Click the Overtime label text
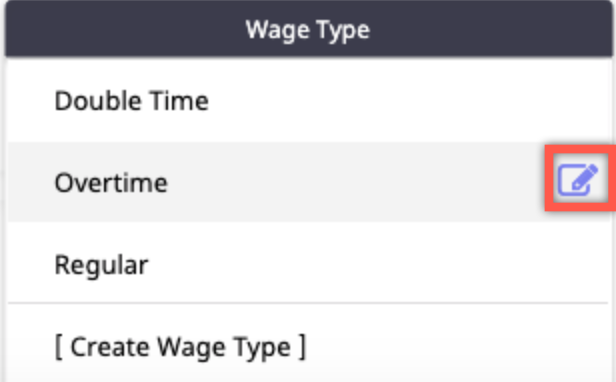The height and width of the screenshot is (382, 616). click(111, 183)
